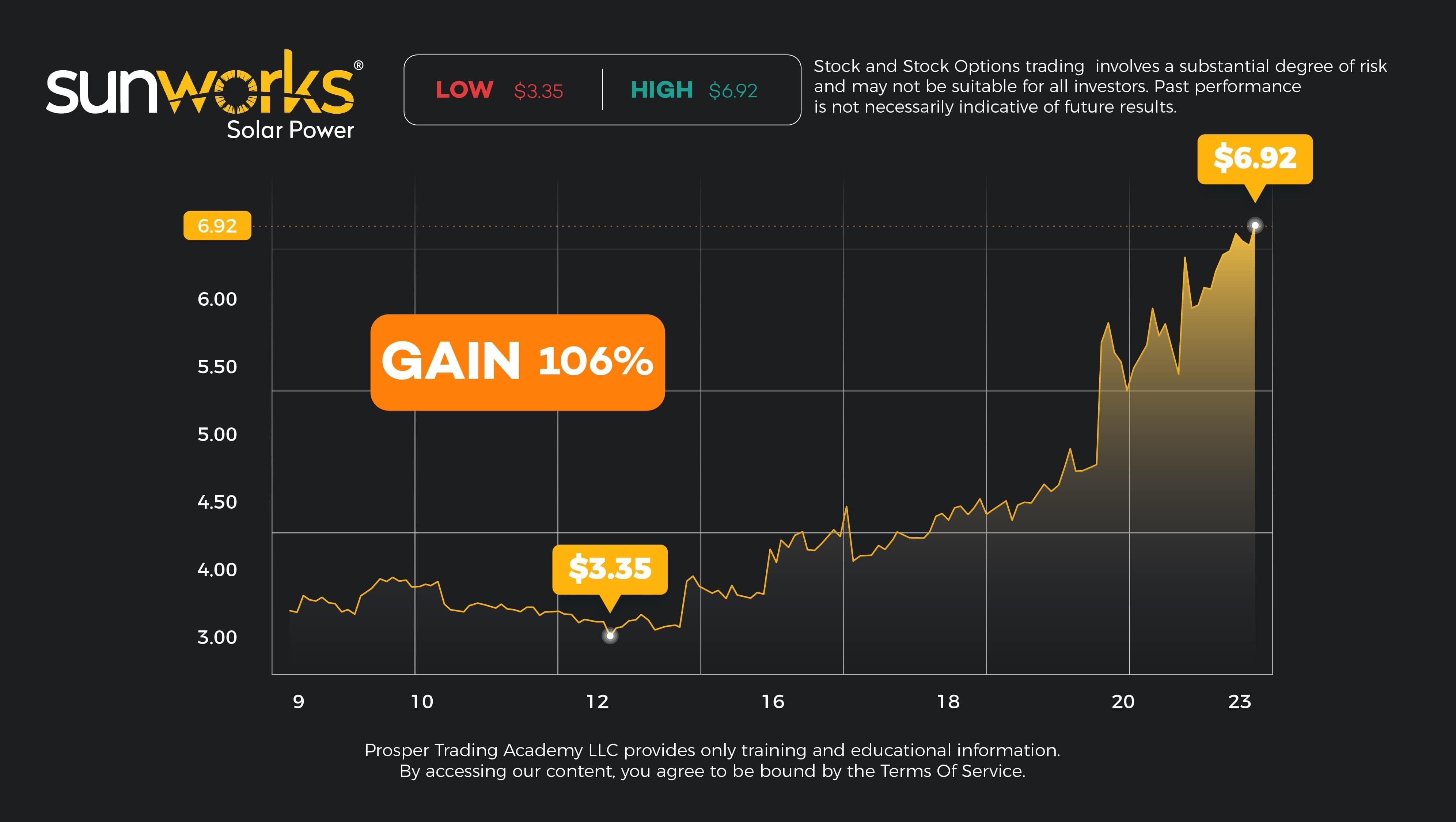The height and width of the screenshot is (822, 1456).
Task: Click the high point marker dot on the chart
Action: click(1255, 226)
